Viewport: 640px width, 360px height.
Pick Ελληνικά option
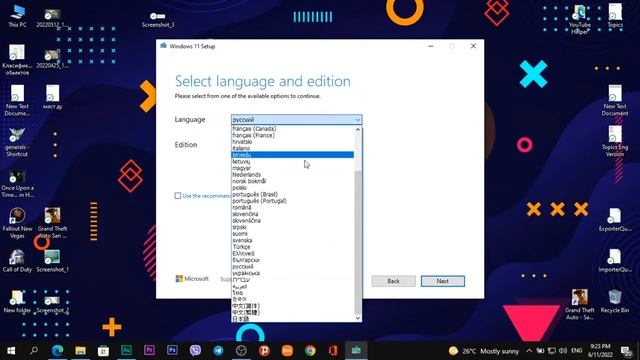(293, 253)
